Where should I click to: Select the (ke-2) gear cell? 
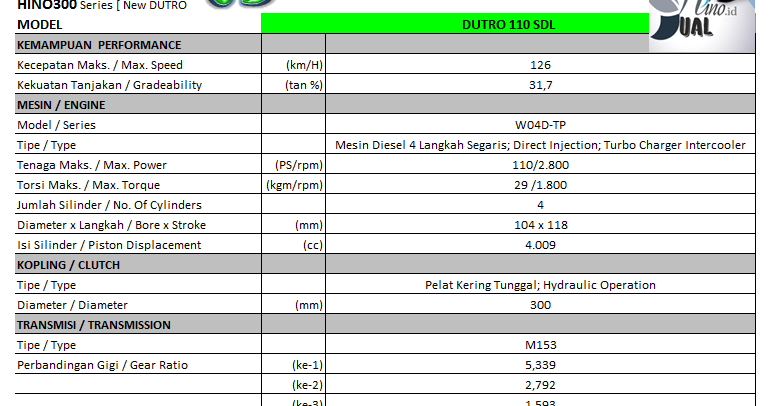[307, 385]
